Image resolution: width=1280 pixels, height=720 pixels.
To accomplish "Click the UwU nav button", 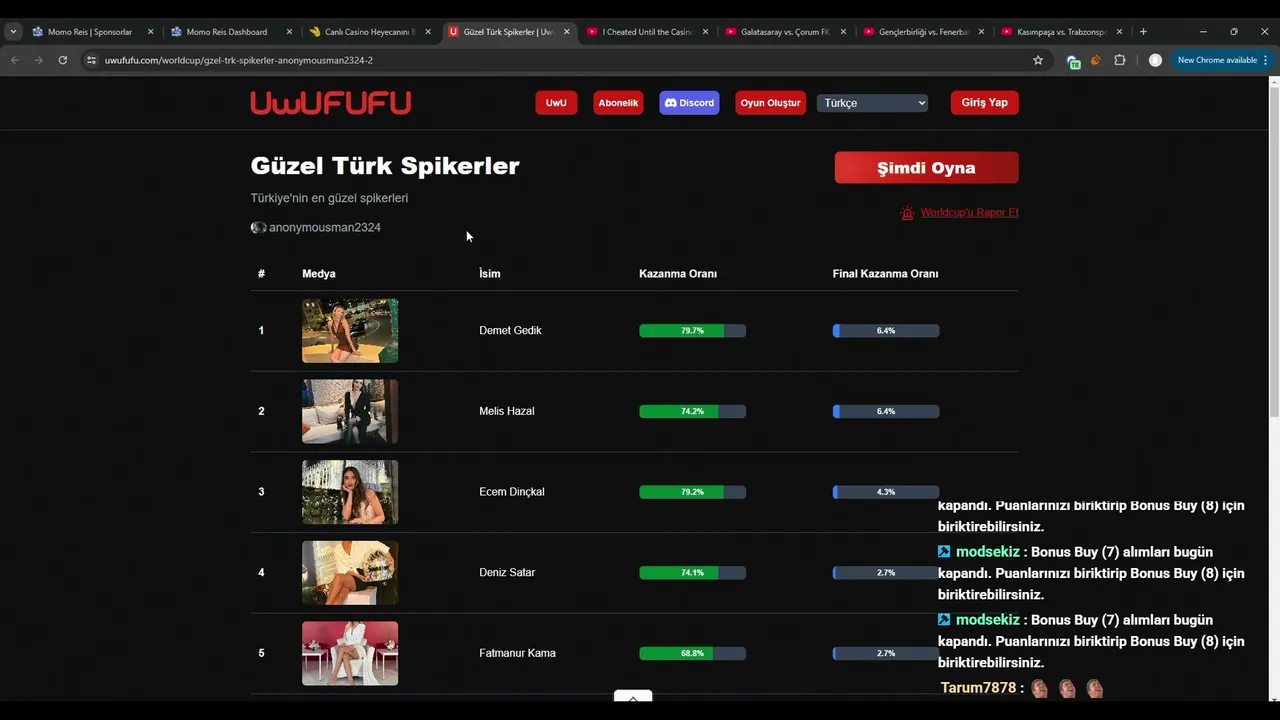I will coord(556,103).
